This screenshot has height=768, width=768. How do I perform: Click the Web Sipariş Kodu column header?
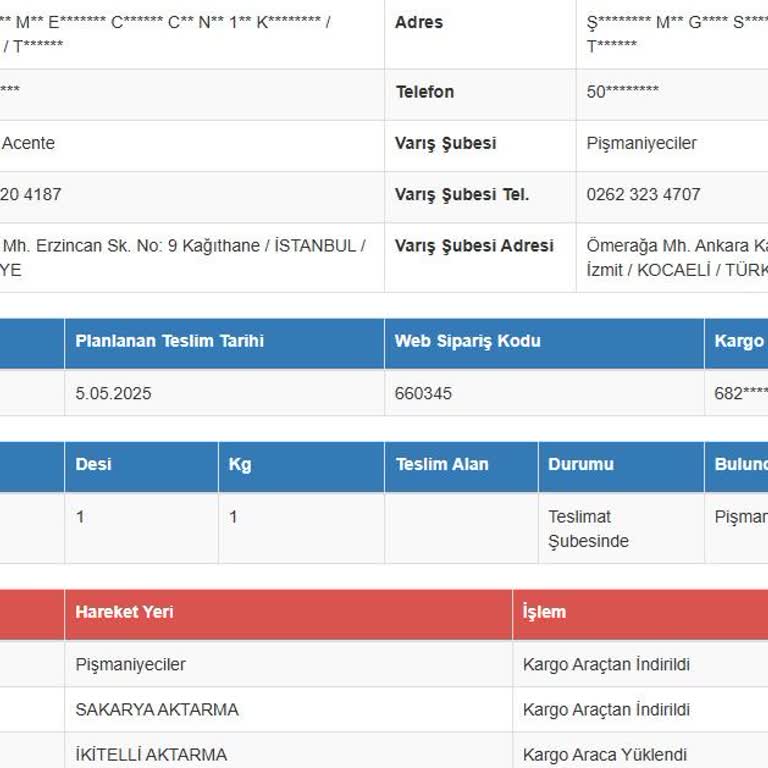[467, 341]
